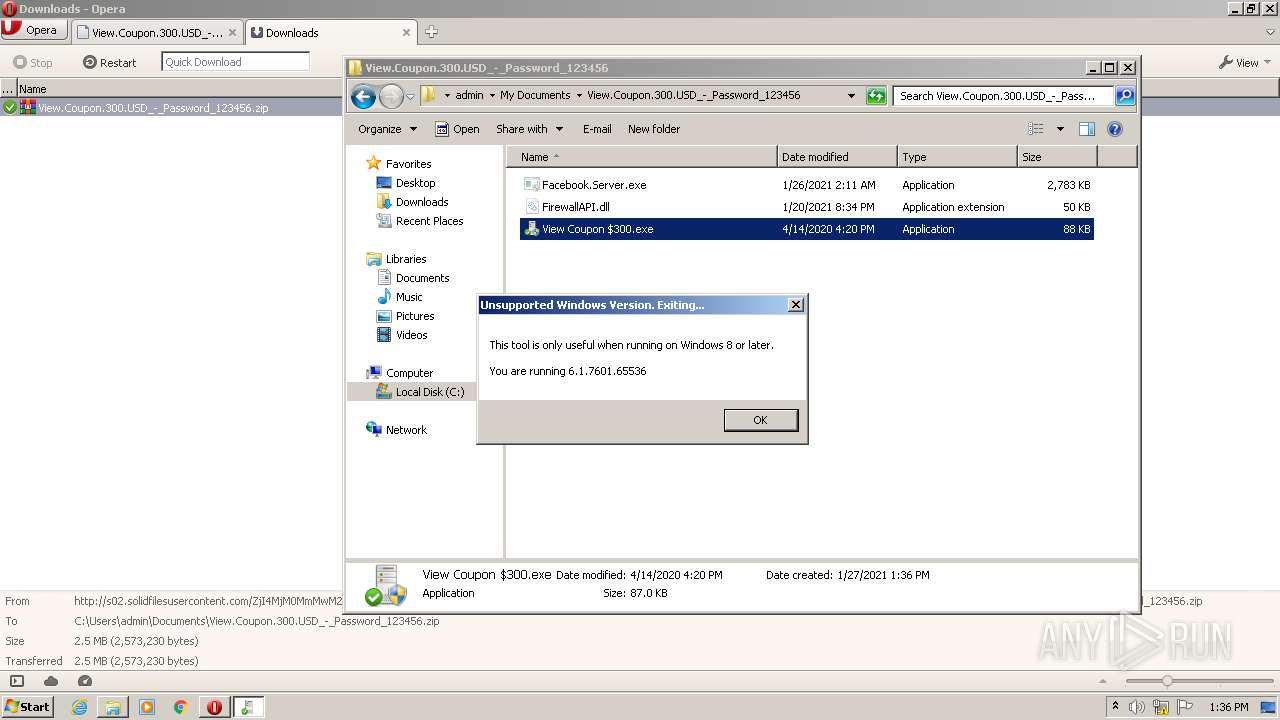Click Opera panels toggle icon at bottom

click(17, 681)
